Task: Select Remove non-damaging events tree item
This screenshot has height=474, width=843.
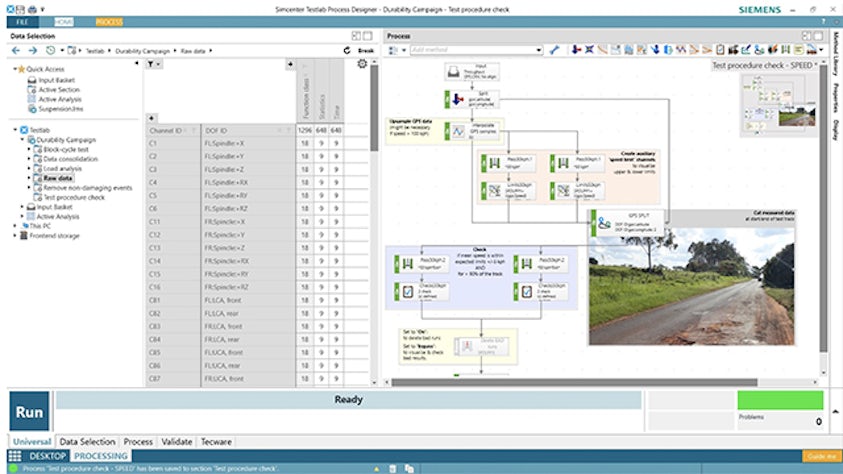Action: (x=88, y=188)
